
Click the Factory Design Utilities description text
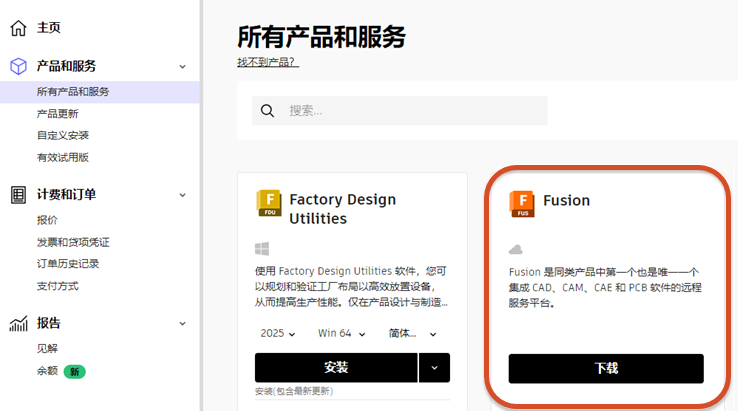(351, 287)
